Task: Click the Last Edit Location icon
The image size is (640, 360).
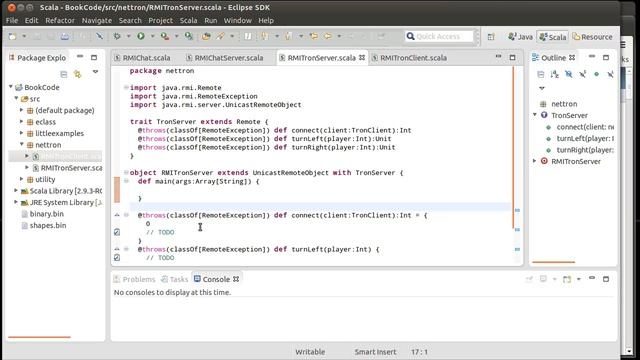Action: click(x=313, y=37)
